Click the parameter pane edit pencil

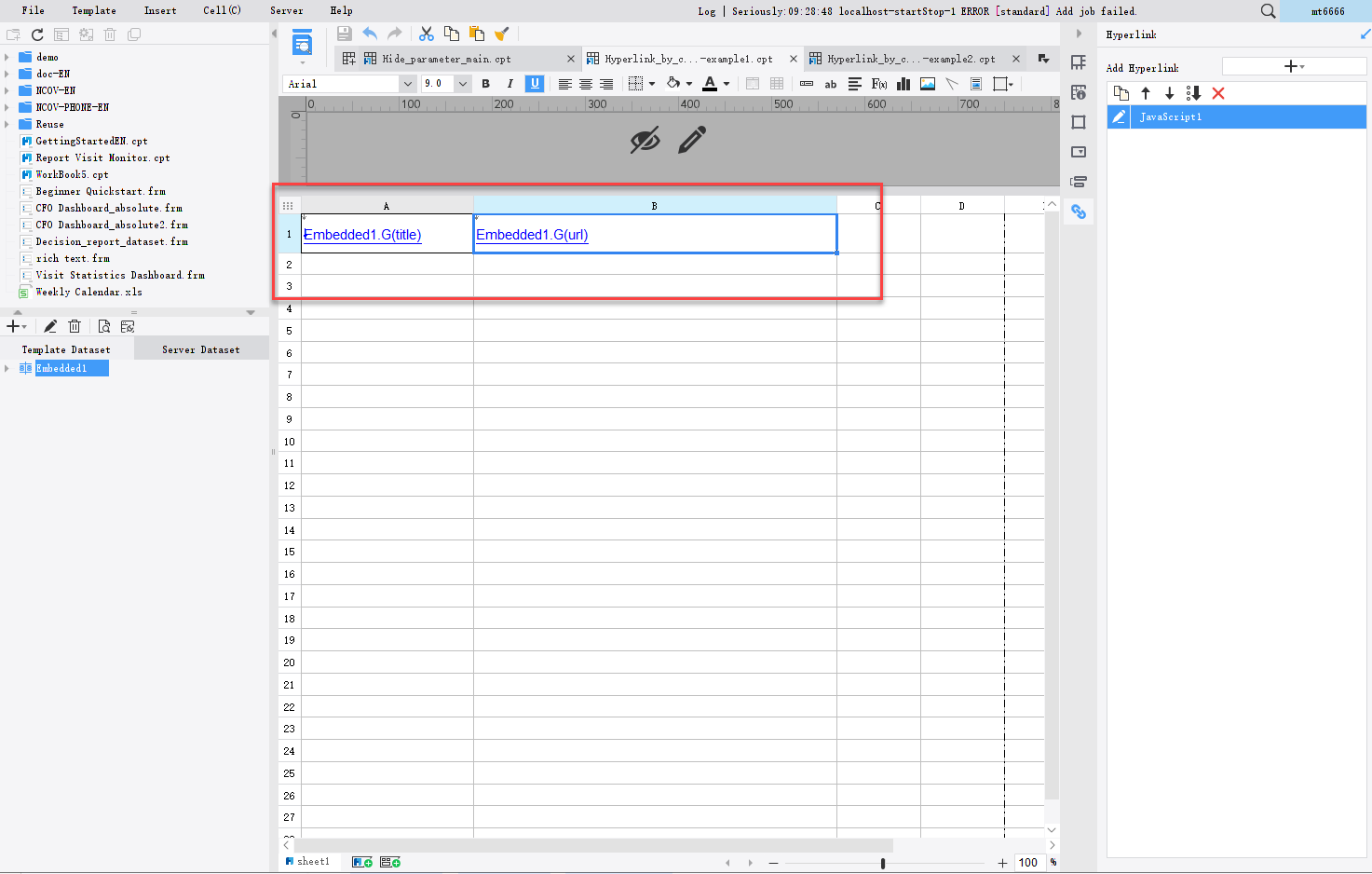click(x=692, y=140)
